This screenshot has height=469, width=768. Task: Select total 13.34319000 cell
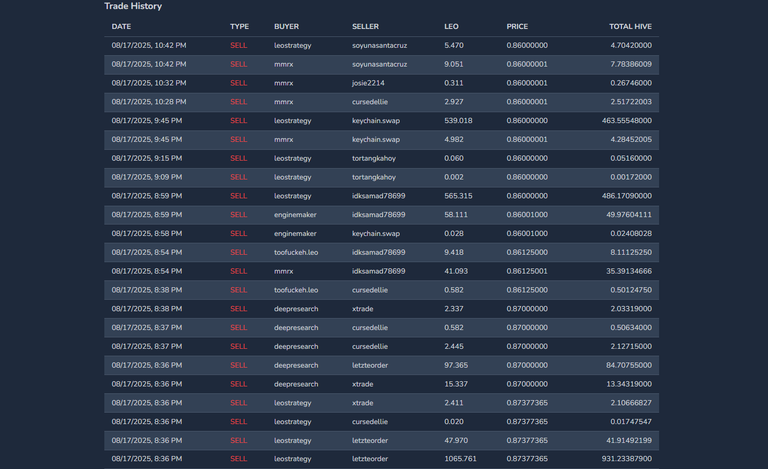click(629, 384)
